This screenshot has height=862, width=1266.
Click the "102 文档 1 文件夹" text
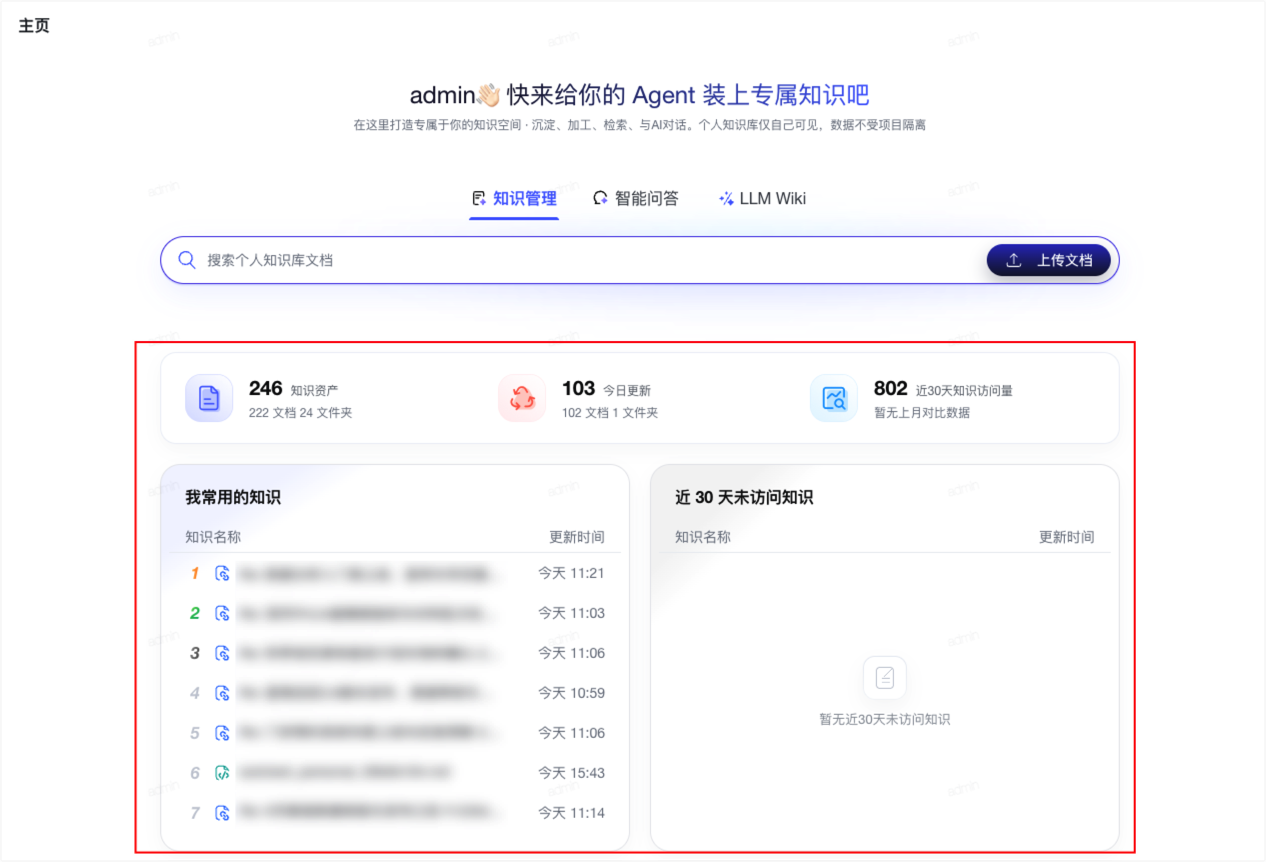pos(610,412)
